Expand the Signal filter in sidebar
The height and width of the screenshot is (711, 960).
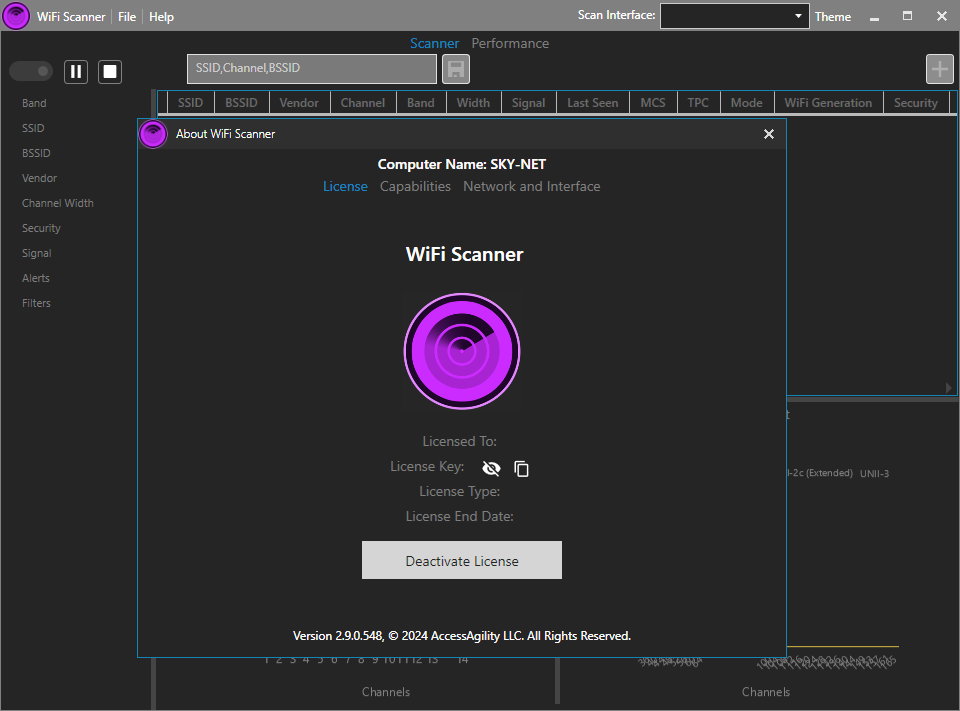[x=37, y=253]
